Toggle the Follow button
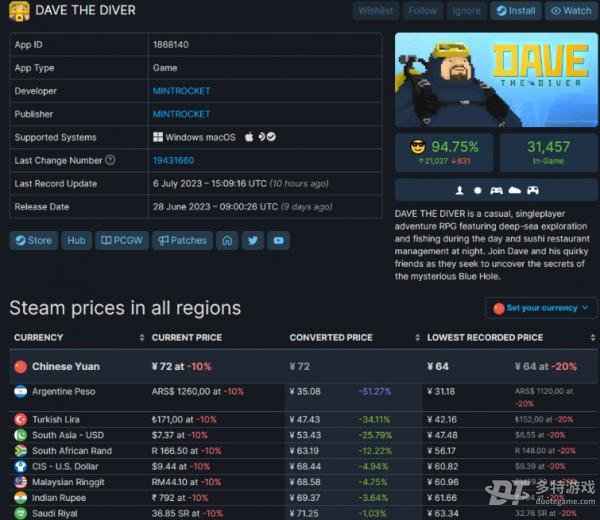Viewport: 600px width, 520px height. tap(422, 11)
